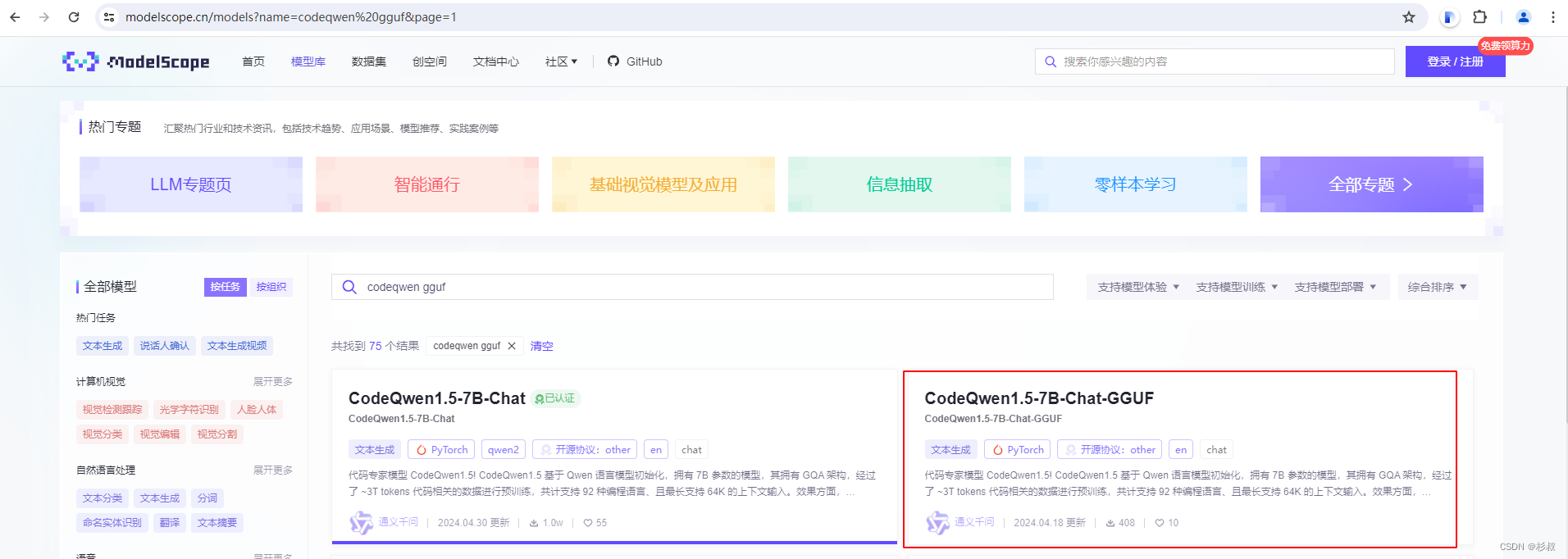Select the 文本生成视频 task tag

click(x=237, y=346)
